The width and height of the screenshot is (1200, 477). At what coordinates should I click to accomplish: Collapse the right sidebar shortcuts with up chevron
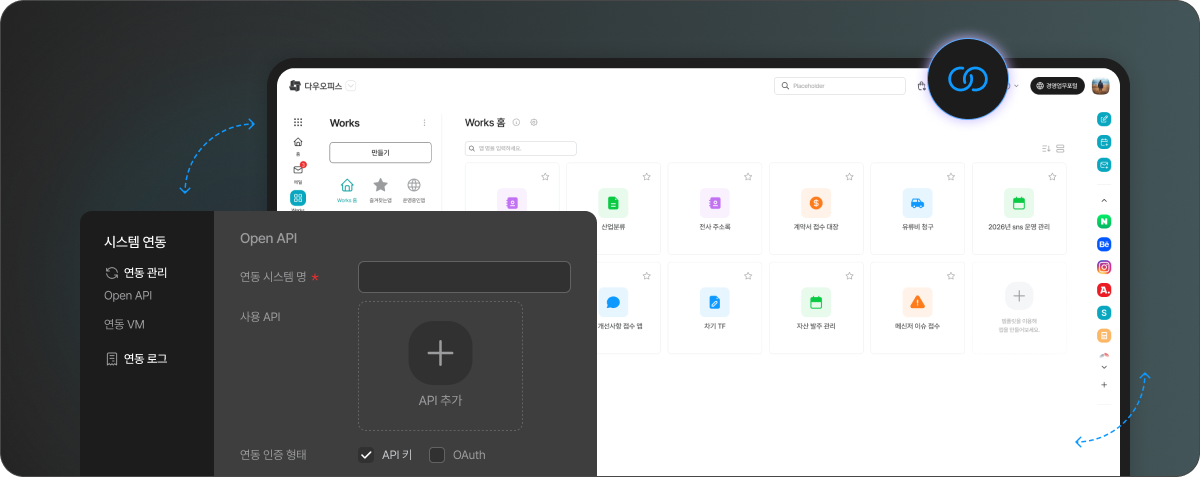tap(1104, 197)
